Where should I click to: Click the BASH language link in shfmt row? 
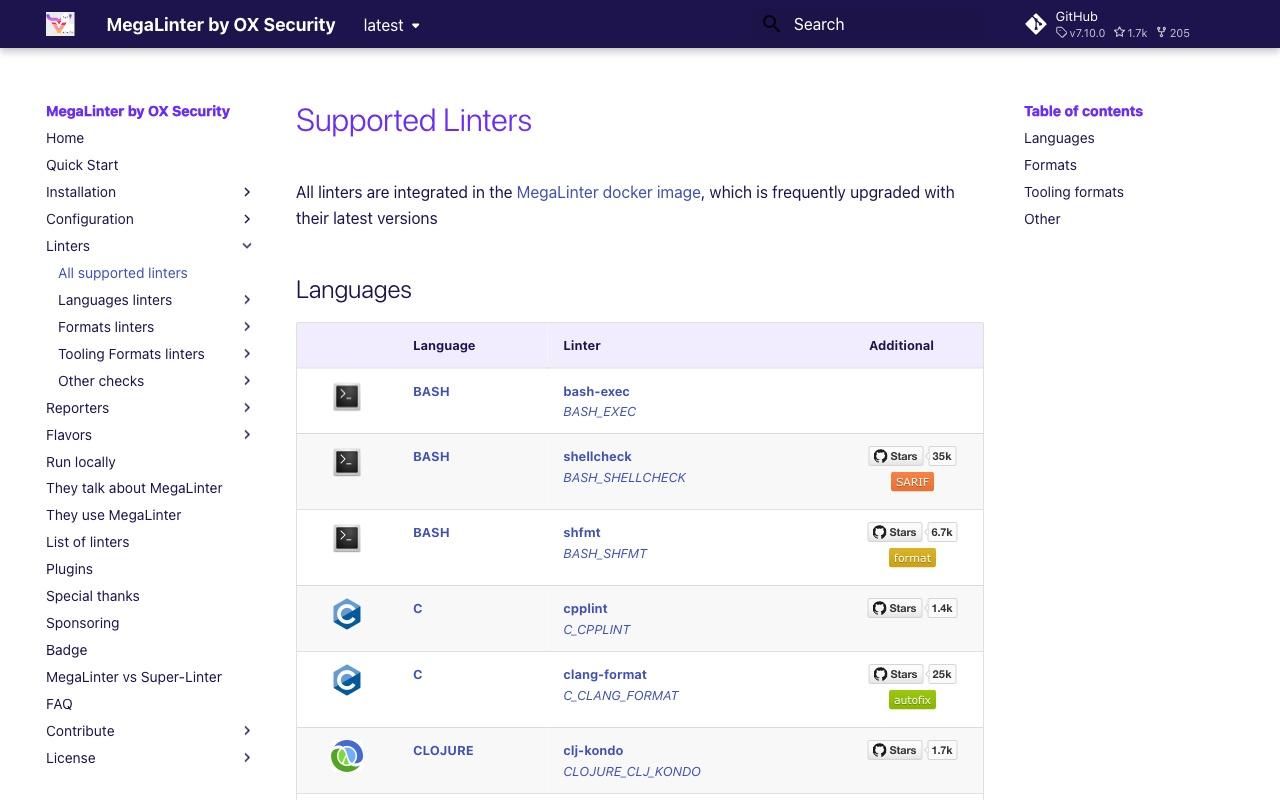[x=431, y=532]
